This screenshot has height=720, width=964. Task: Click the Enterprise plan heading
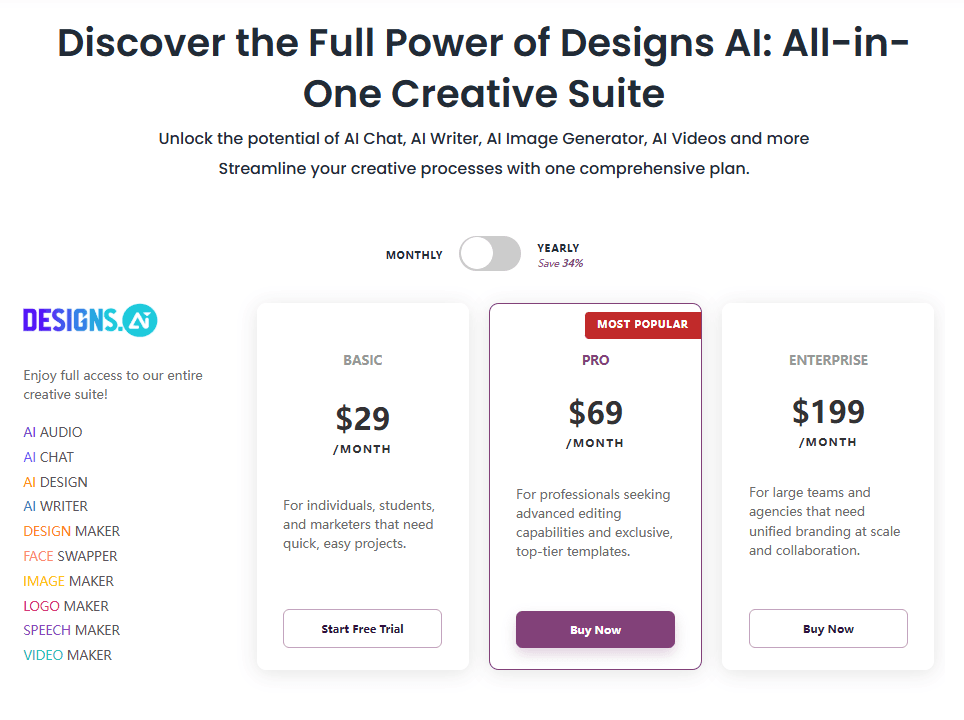pos(828,360)
